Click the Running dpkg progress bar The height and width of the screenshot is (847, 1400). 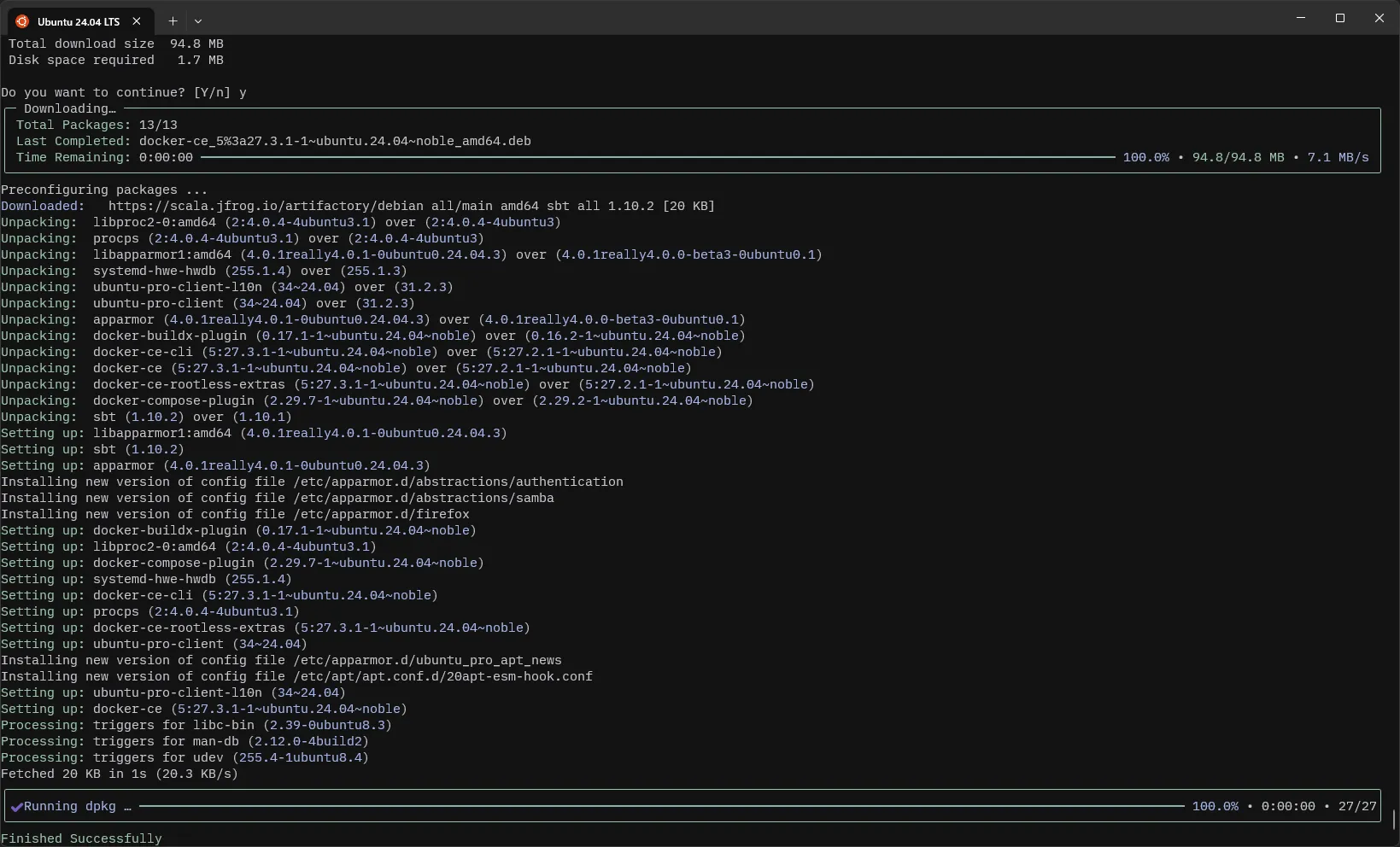(661, 806)
